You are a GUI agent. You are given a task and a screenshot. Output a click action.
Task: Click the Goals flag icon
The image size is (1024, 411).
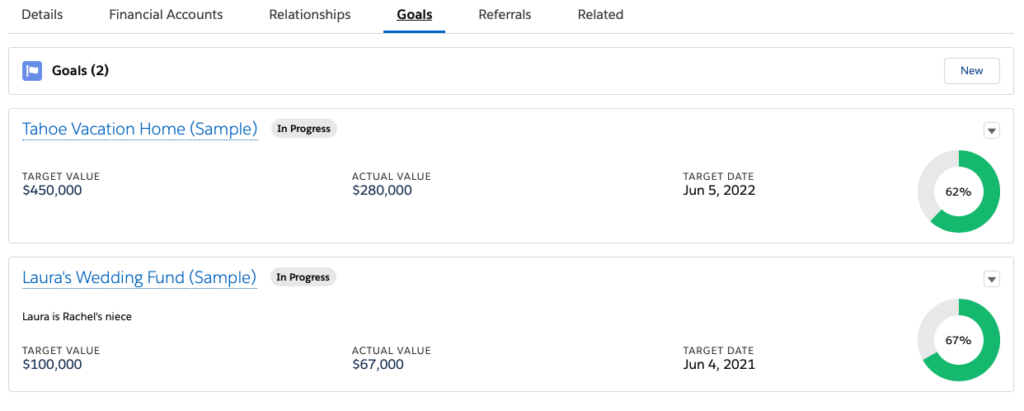tap(32, 71)
